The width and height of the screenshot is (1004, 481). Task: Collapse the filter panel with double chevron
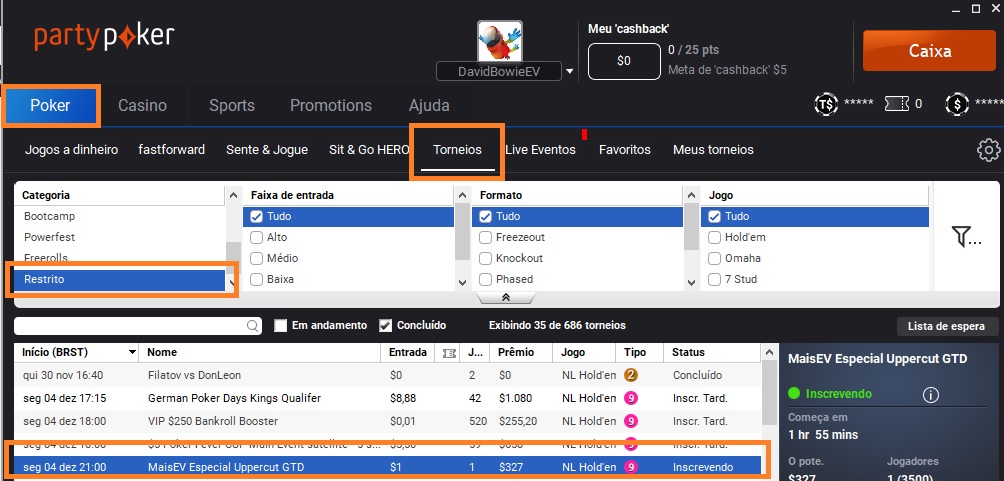(506, 297)
